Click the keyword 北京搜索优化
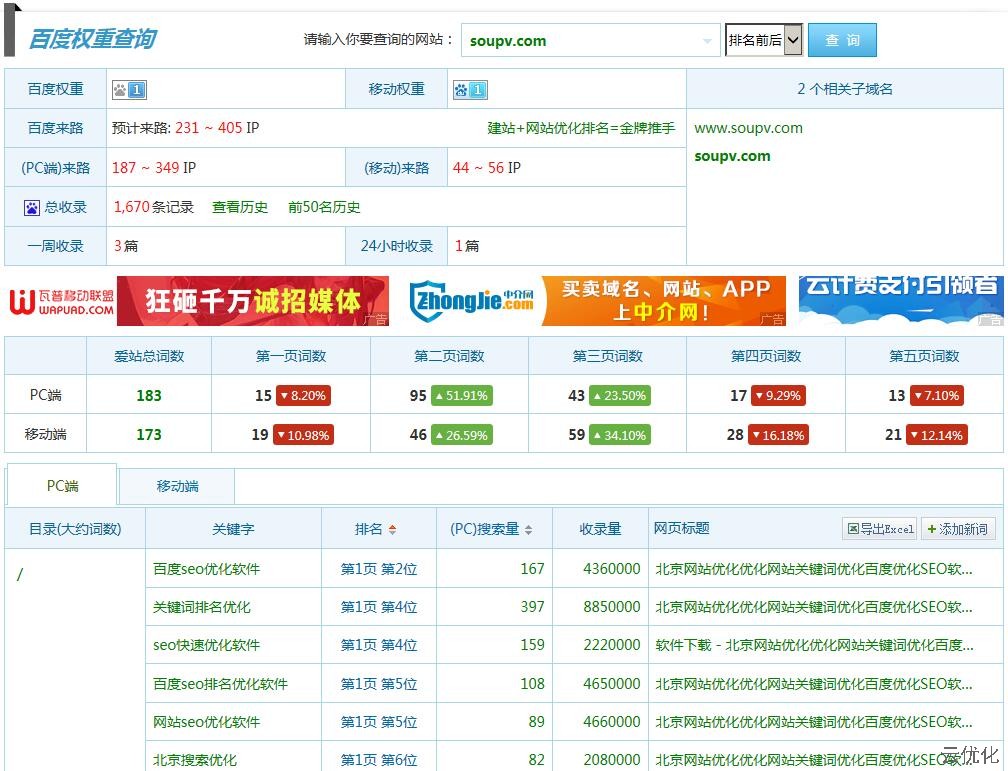The image size is (1008, 771). point(195,759)
